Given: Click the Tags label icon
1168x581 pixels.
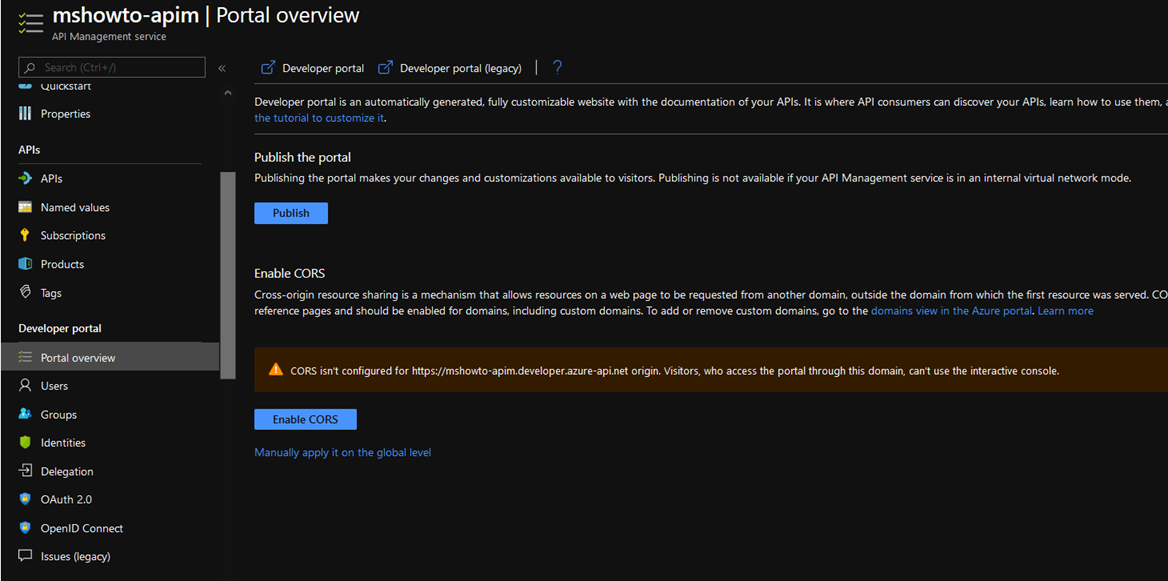Looking at the screenshot, I should click(x=25, y=293).
